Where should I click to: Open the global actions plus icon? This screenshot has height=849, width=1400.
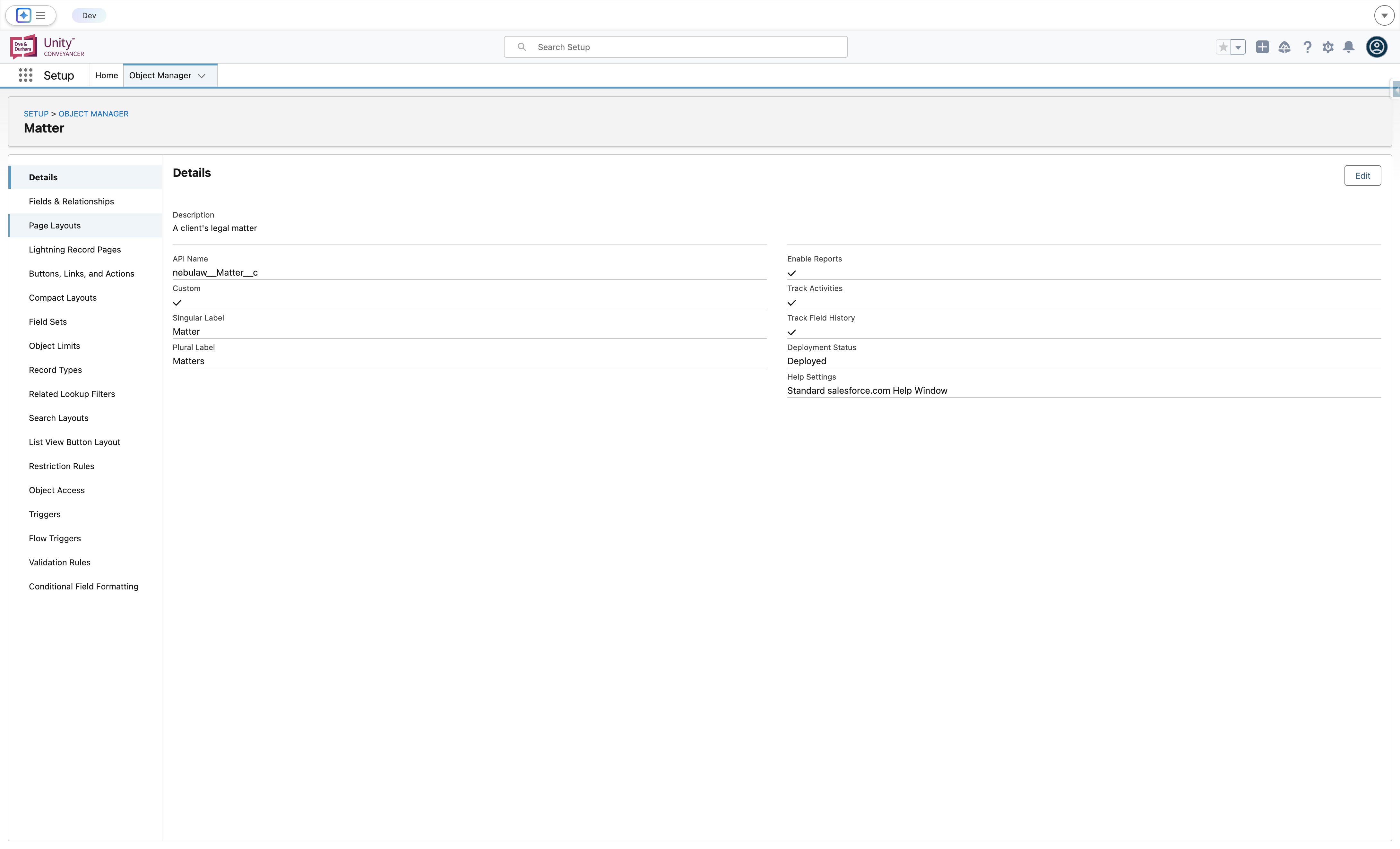(x=1263, y=47)
